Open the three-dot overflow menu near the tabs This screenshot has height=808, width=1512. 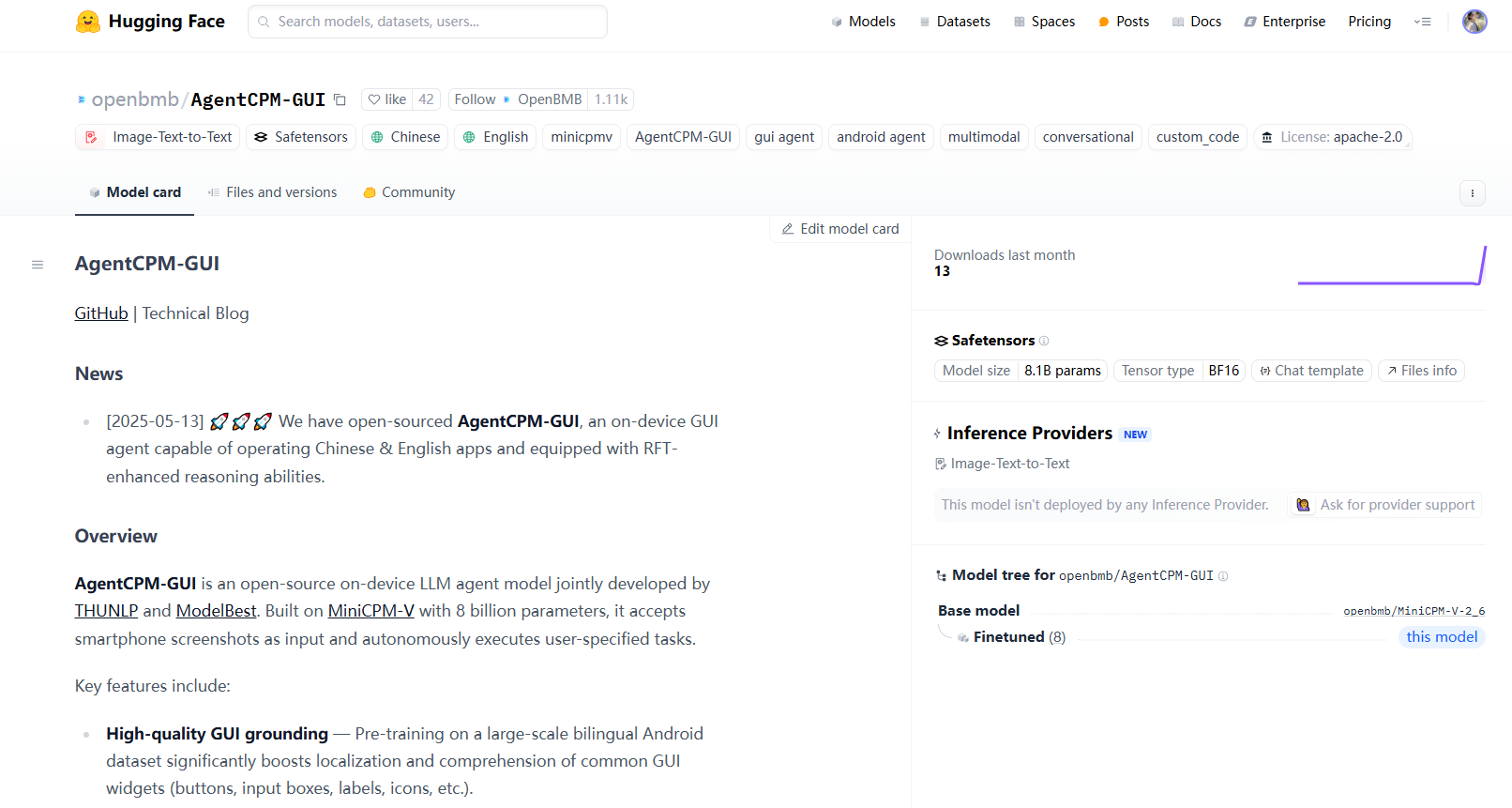pos(1472,193)
